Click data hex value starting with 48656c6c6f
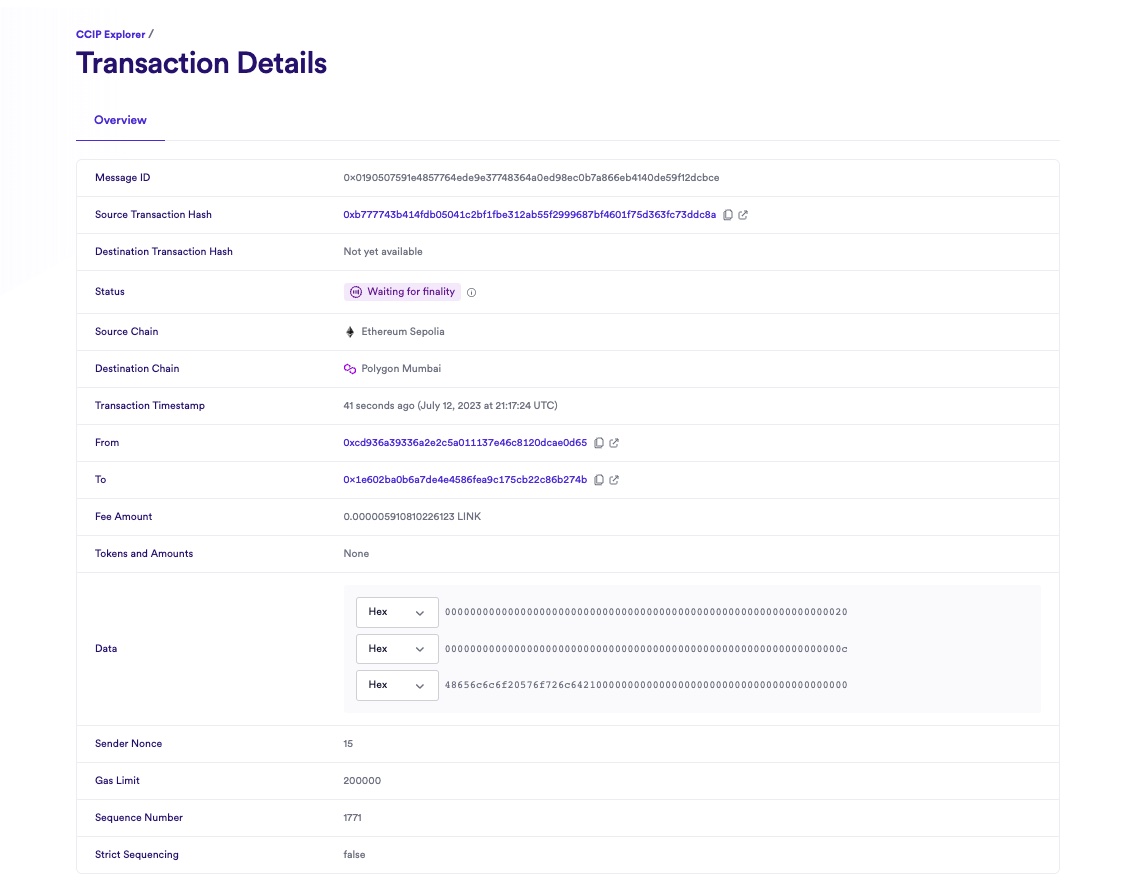Image resolution: width=1146 pixels, height=890 pixels. [x=646, y=685]
